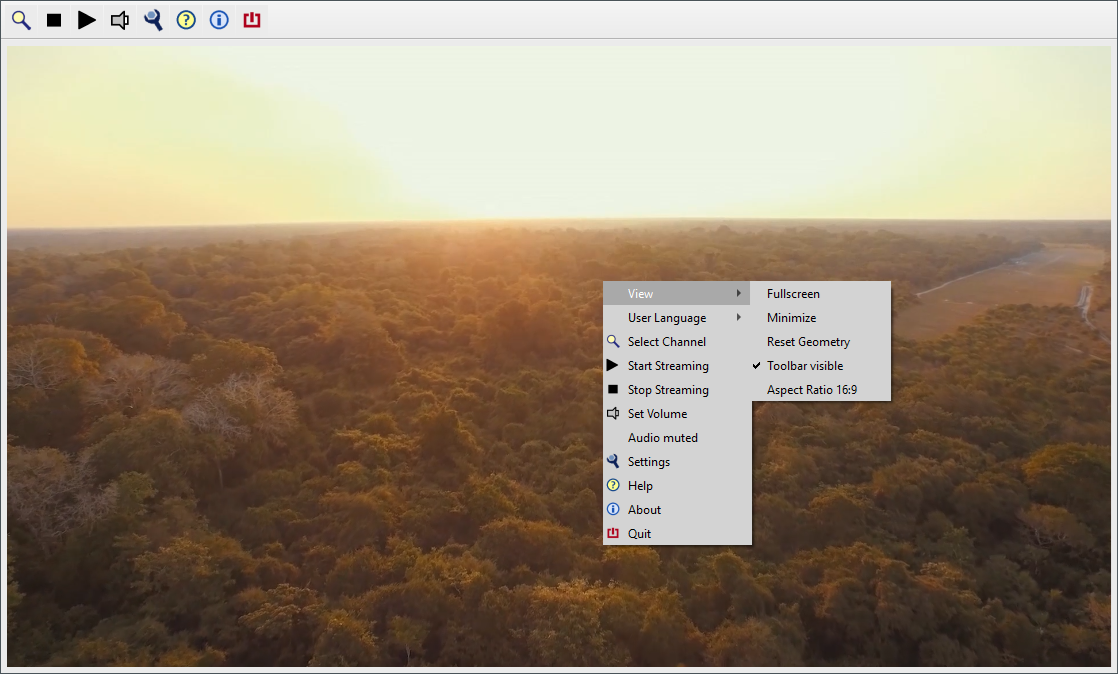Select Stop Streaming in the context menu
The image size is (1118, 674).
coord(668,390)
